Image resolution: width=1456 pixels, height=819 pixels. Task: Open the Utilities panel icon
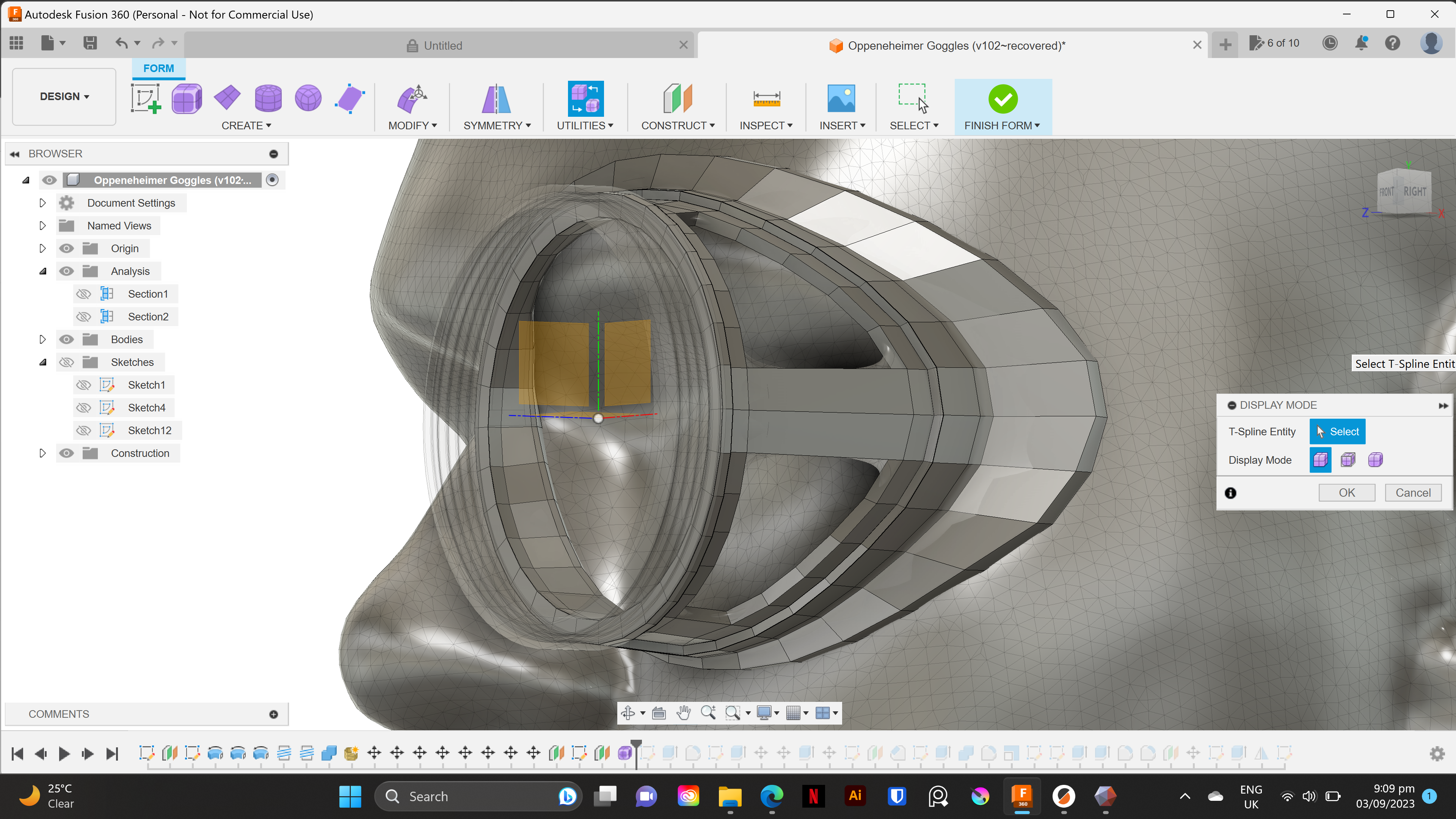tap(585, 99)
